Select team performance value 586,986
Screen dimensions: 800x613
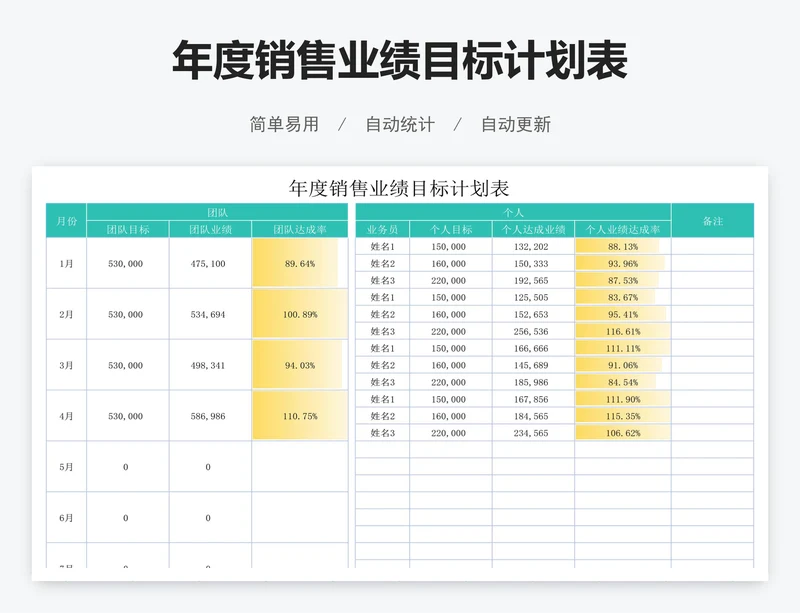click(208, 416)
